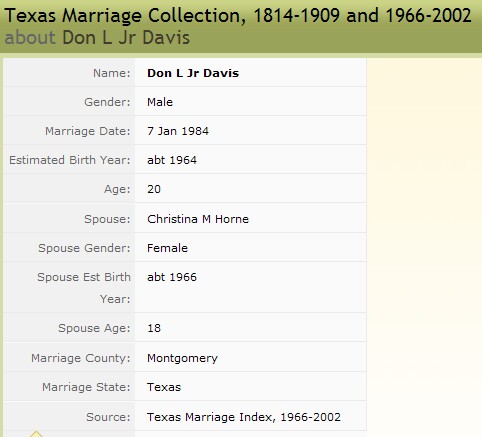Click the Montgomery county value
Viewport: 482px width, 437px height.
pyautogui.click(x=182, y=358)
